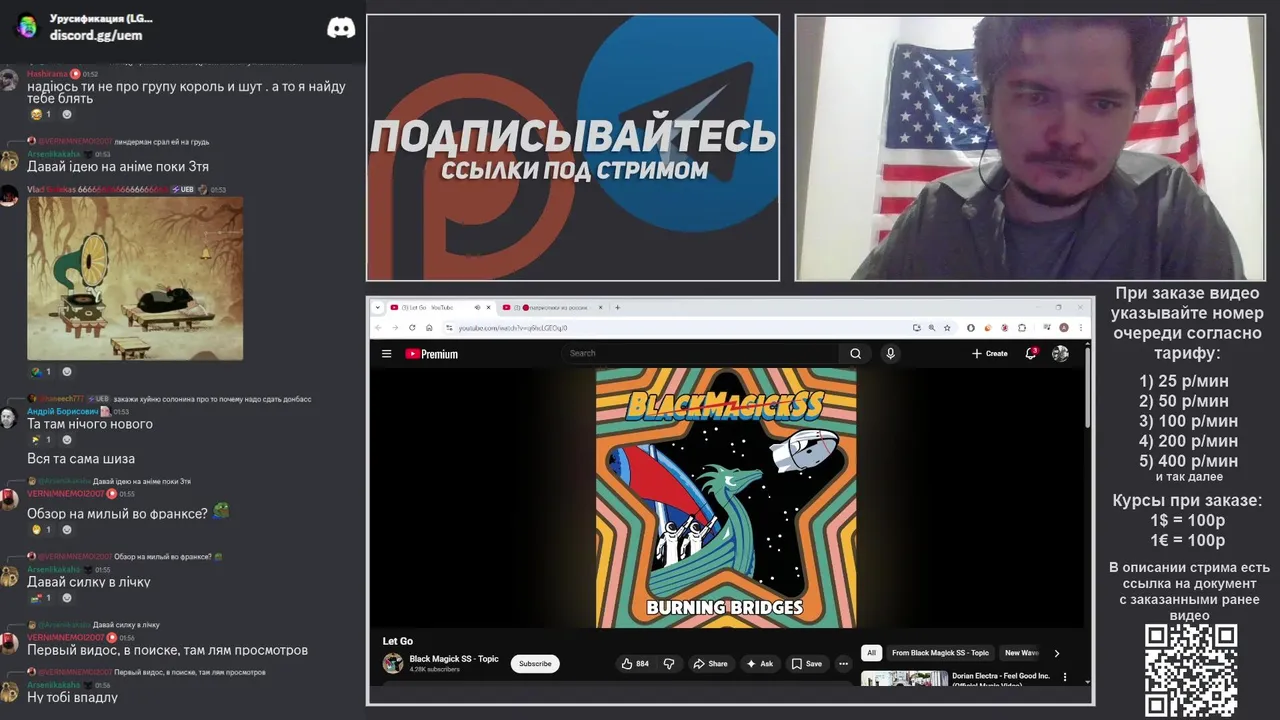
Task: Open the YouTube account avatar menu
Action: [x=1060, y=353]
